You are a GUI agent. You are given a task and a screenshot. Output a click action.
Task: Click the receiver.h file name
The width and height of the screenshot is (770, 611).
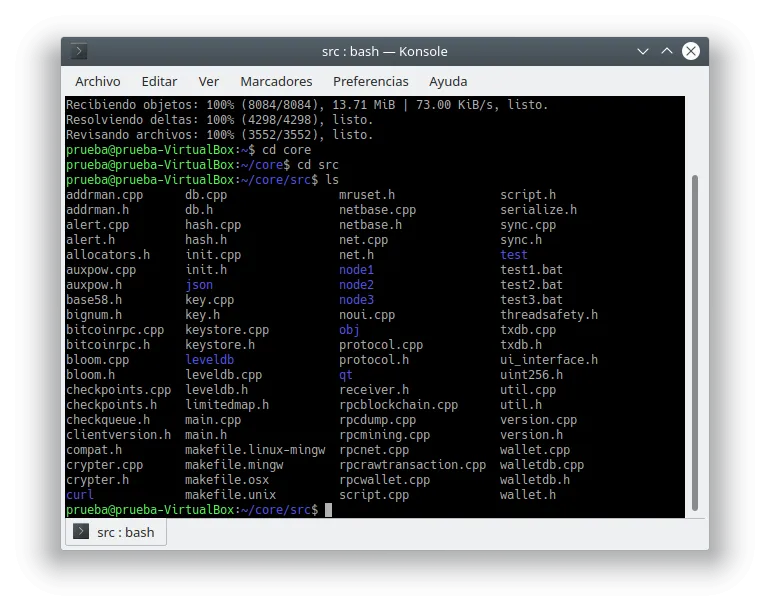(x=374, y=390)
